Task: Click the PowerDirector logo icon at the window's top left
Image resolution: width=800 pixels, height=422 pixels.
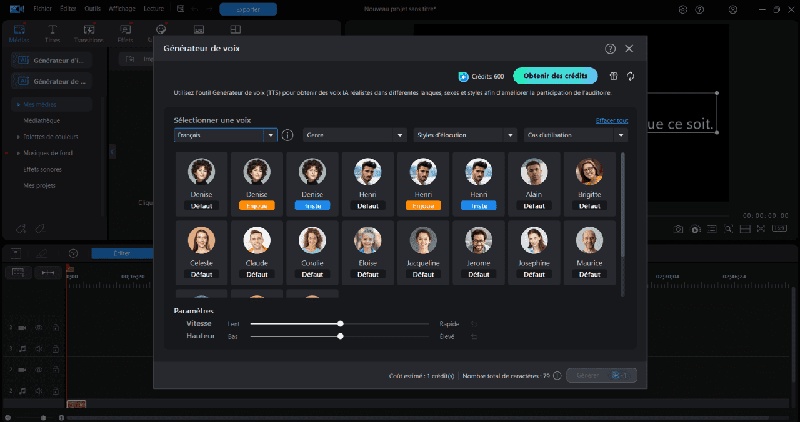Action: point(16,9)
